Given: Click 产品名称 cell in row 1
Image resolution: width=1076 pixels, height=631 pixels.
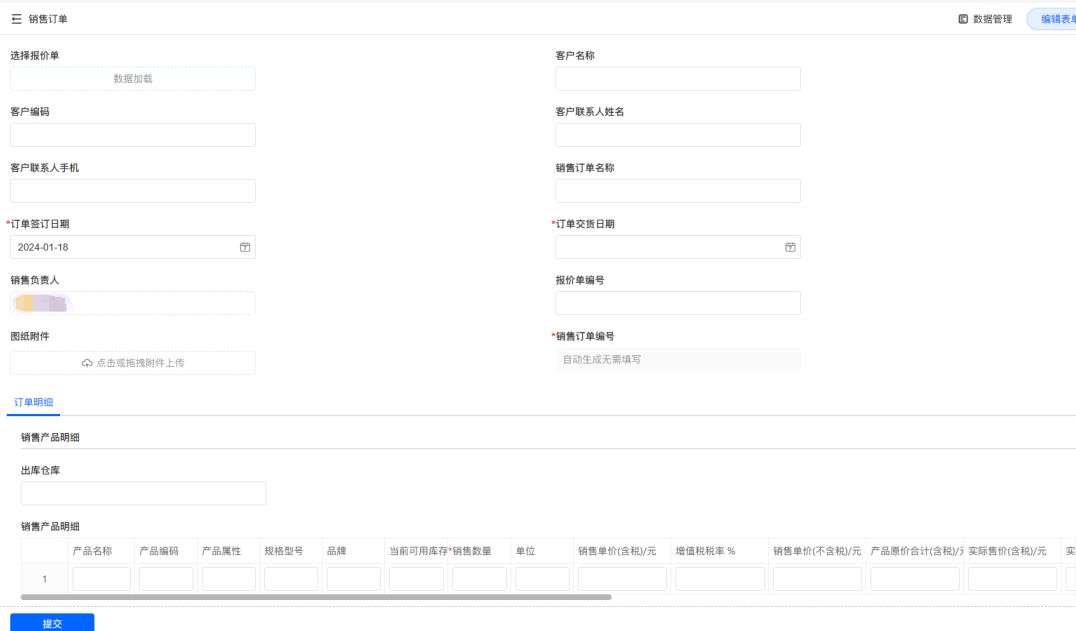Looking at the screenshot, I should [101, 579].
